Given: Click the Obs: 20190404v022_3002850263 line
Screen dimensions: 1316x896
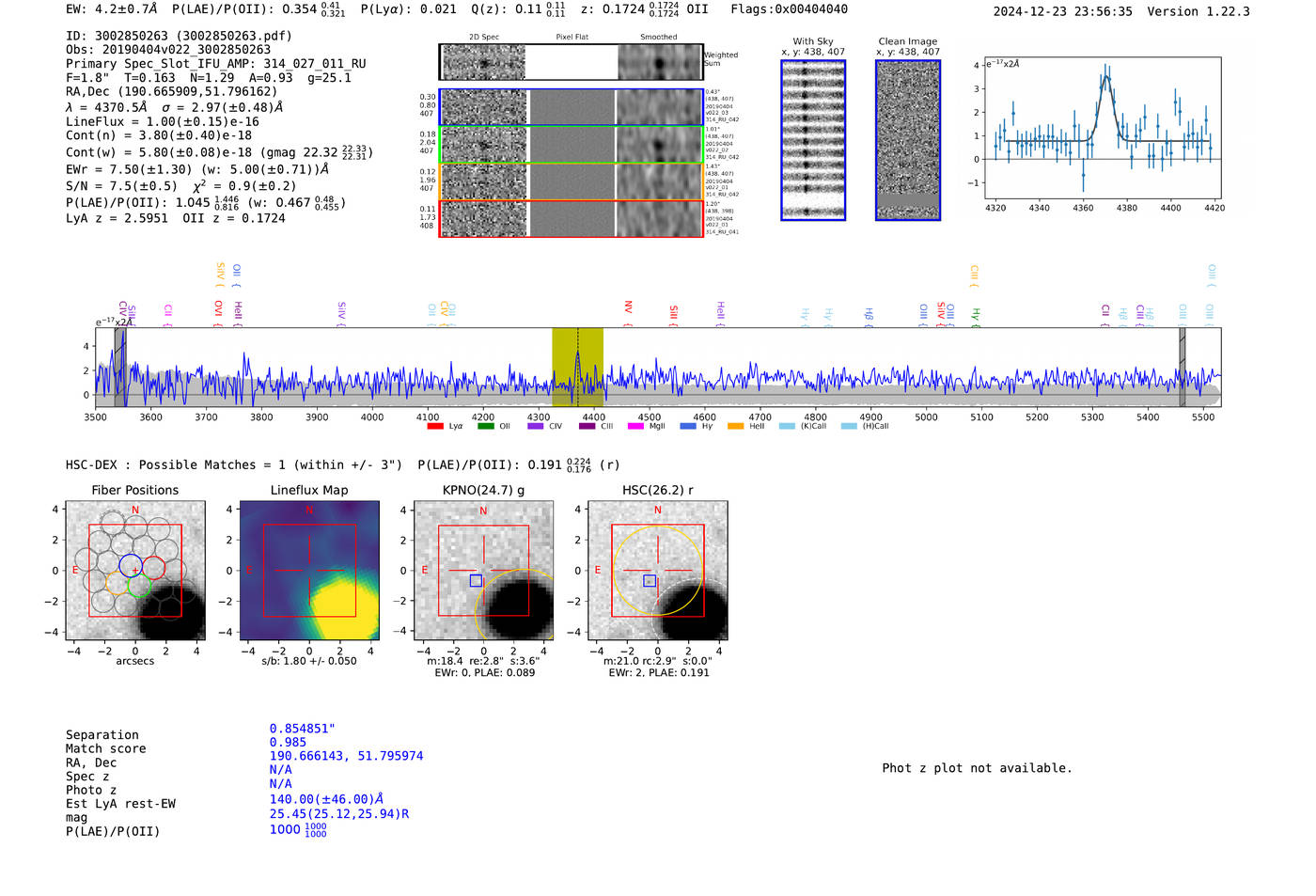Looking at the screenshot, I should [168, 50].
